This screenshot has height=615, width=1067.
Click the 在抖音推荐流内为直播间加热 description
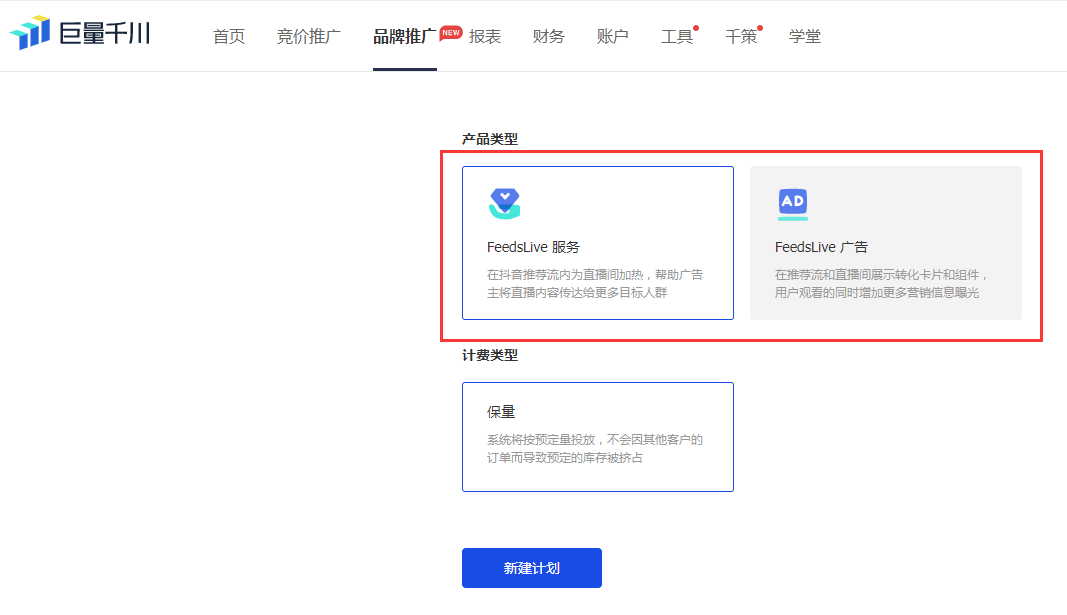(x=595, y=284)
